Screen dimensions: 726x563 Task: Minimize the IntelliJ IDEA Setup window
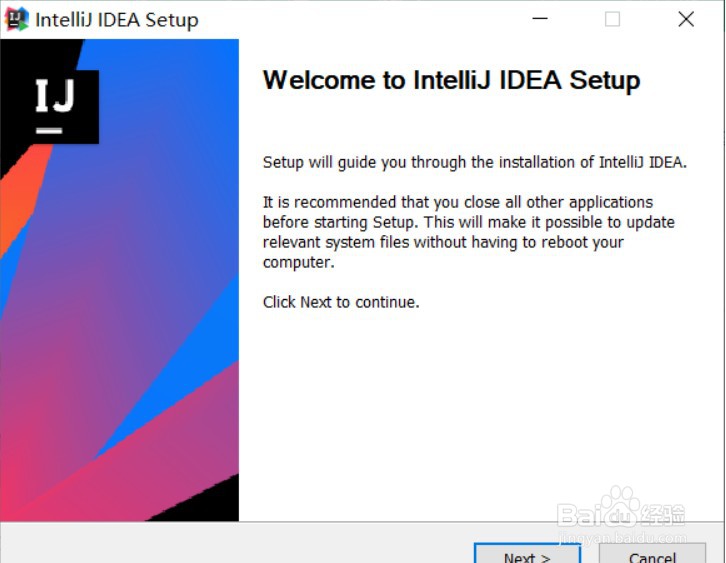click(x=540, y=19)
